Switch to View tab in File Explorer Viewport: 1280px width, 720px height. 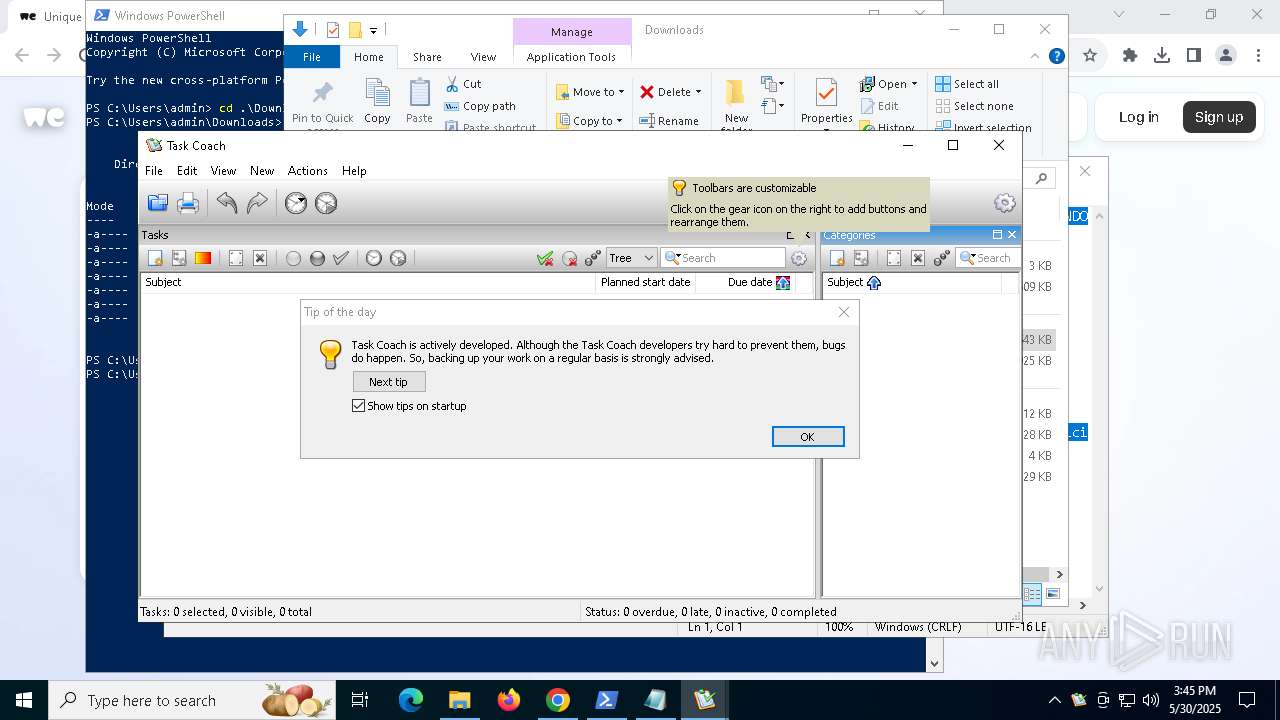(483, 57)
